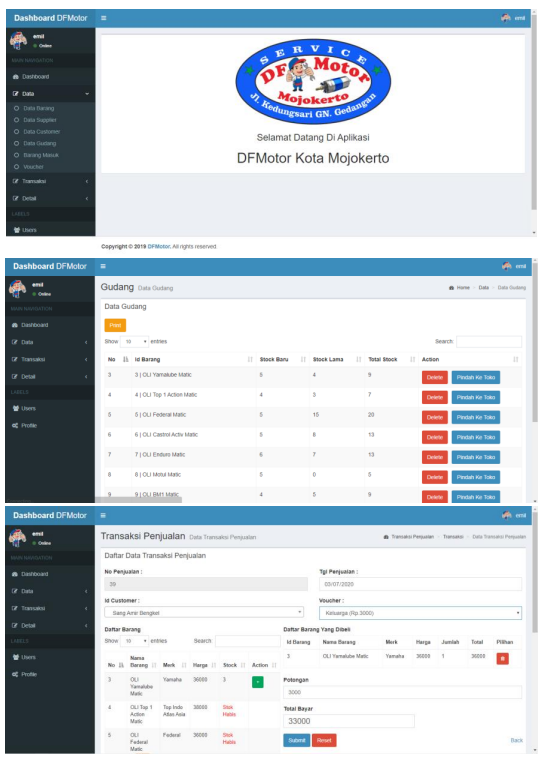Click Tgl Penjualan date field
Viewport: 547px width, 775px height.
pyautogui.click(x=421, y=584)
